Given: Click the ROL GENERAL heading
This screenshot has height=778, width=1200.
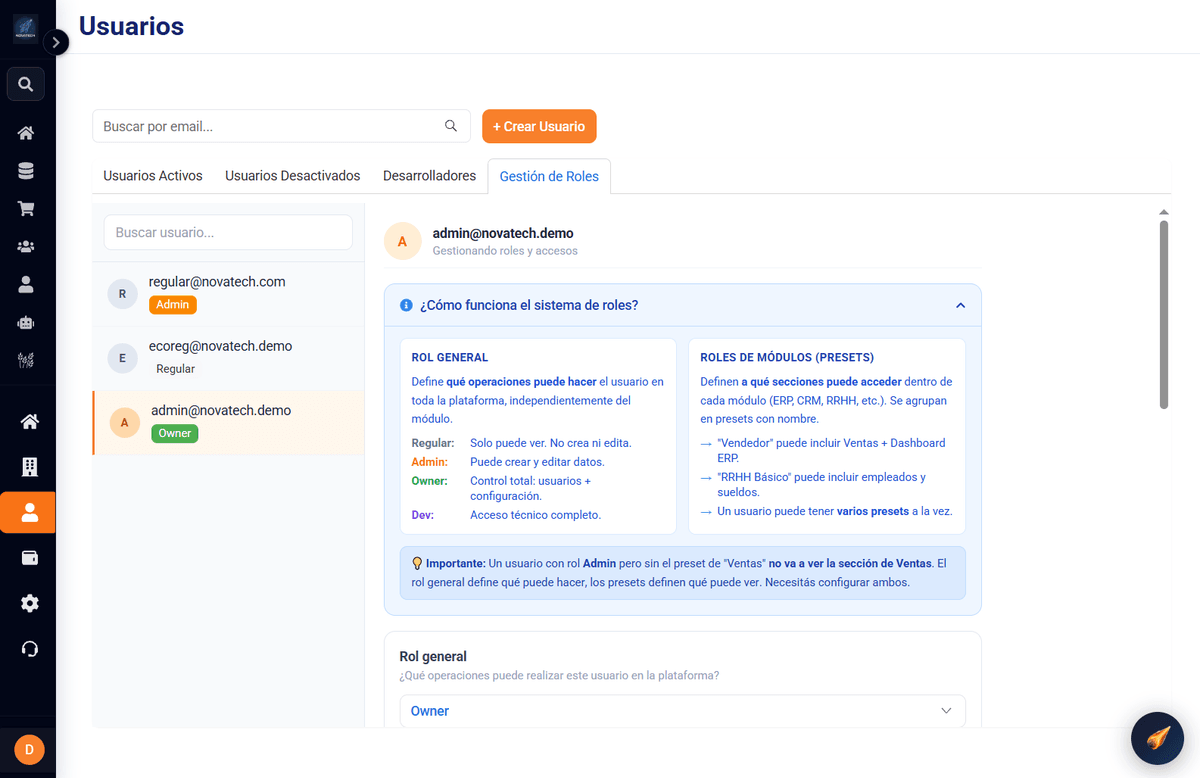Looking at the screenshot, I should coord(450,357).
